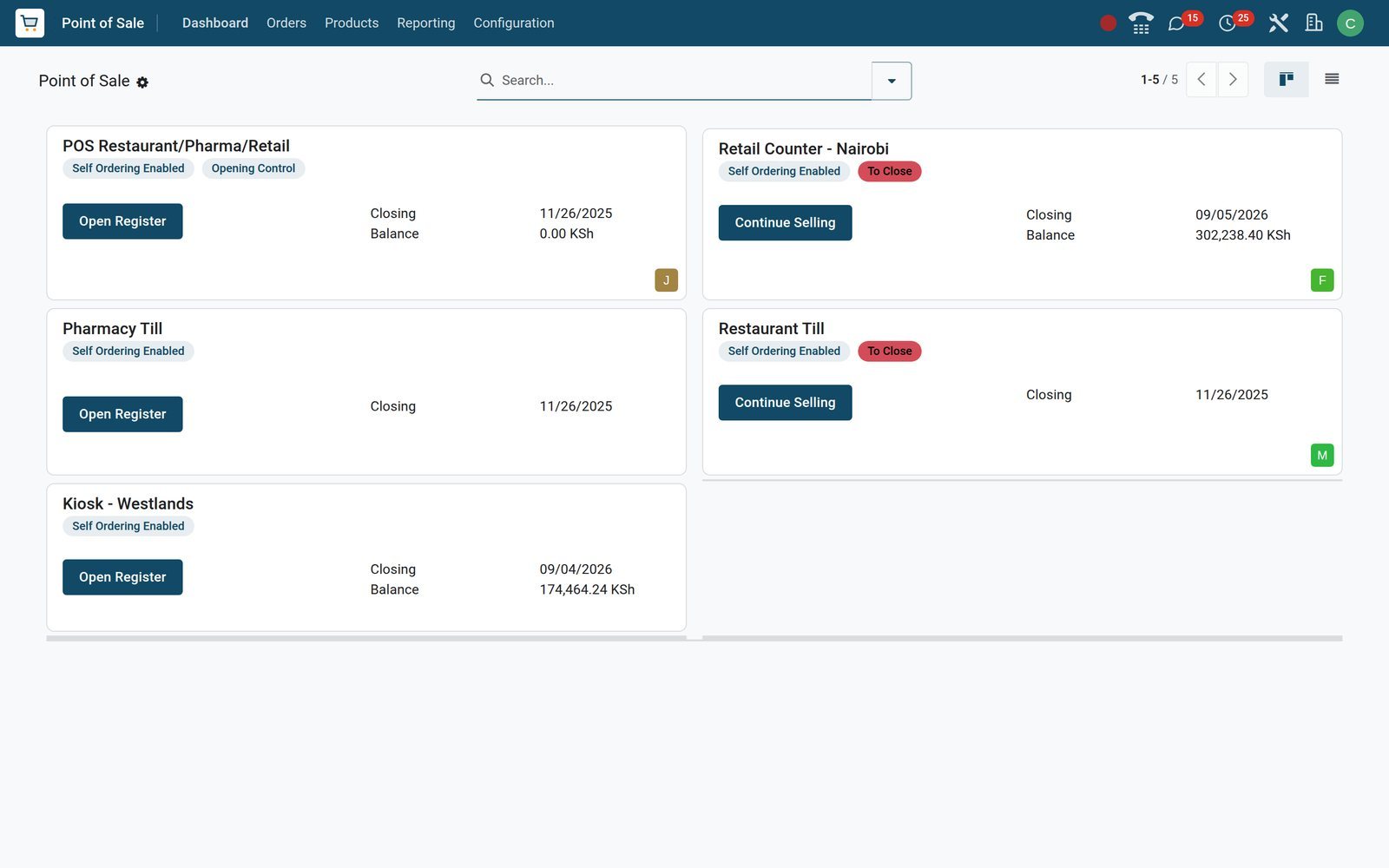
Task: Click the gear icon beside Point of Sale title
Action: [x=142, y=82]
